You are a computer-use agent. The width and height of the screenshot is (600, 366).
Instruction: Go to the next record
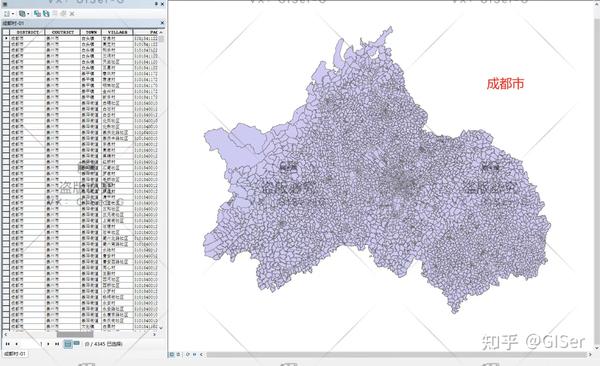[49, 344]
